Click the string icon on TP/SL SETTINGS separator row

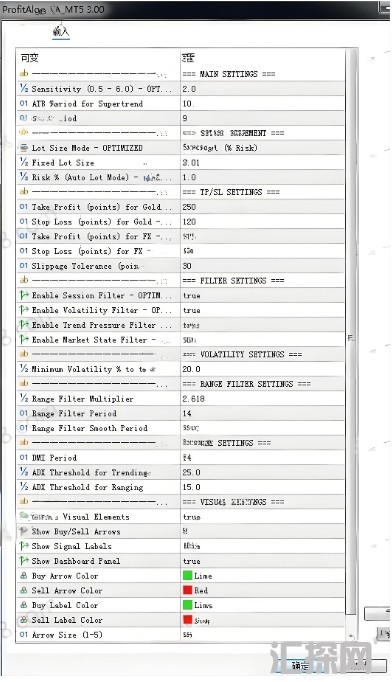click(x=24, y=192)
